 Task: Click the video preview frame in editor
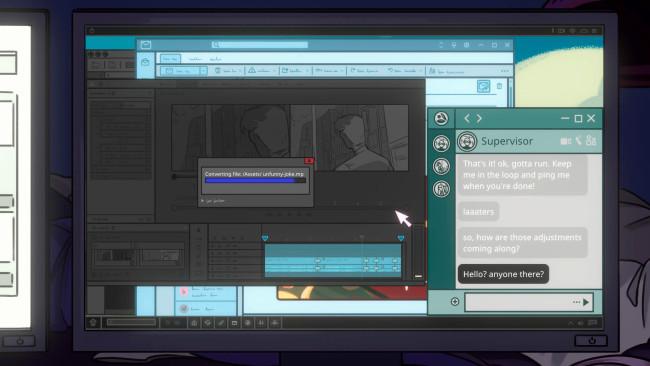point(290,138)
